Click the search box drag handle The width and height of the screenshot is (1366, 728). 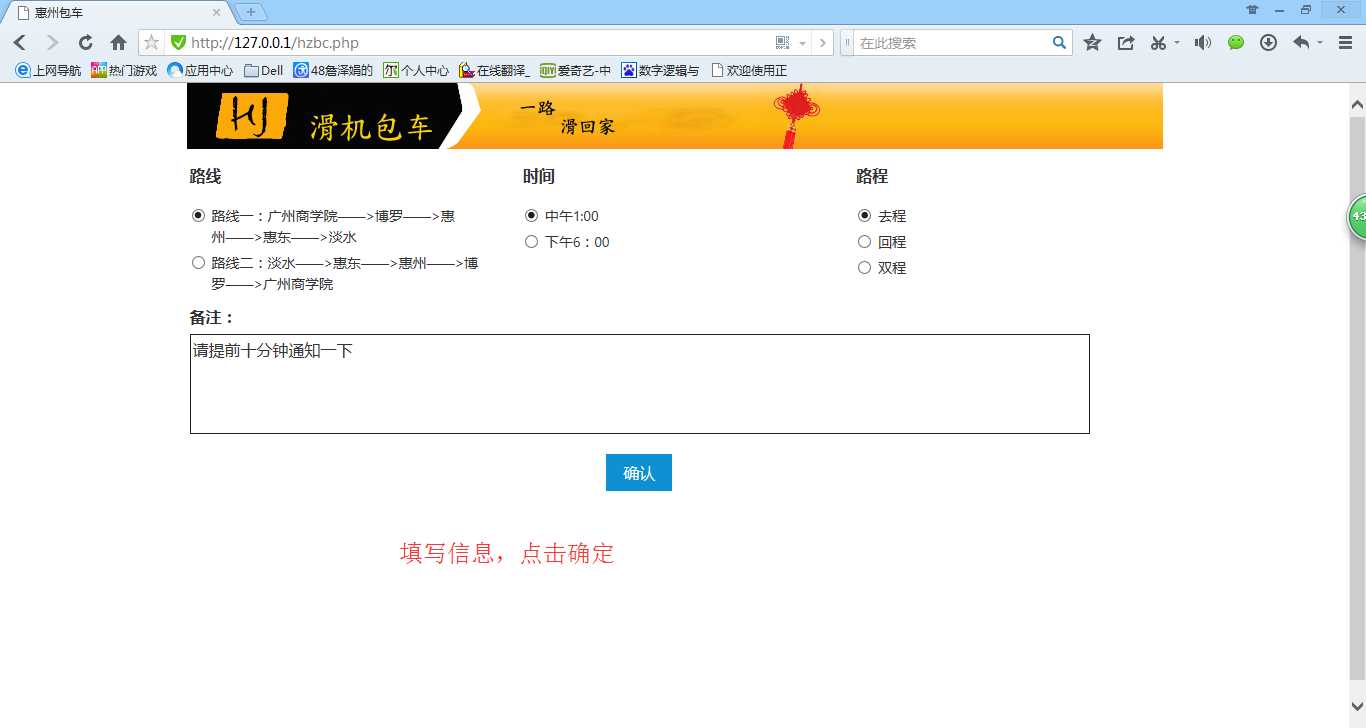(x=848, y=43)
